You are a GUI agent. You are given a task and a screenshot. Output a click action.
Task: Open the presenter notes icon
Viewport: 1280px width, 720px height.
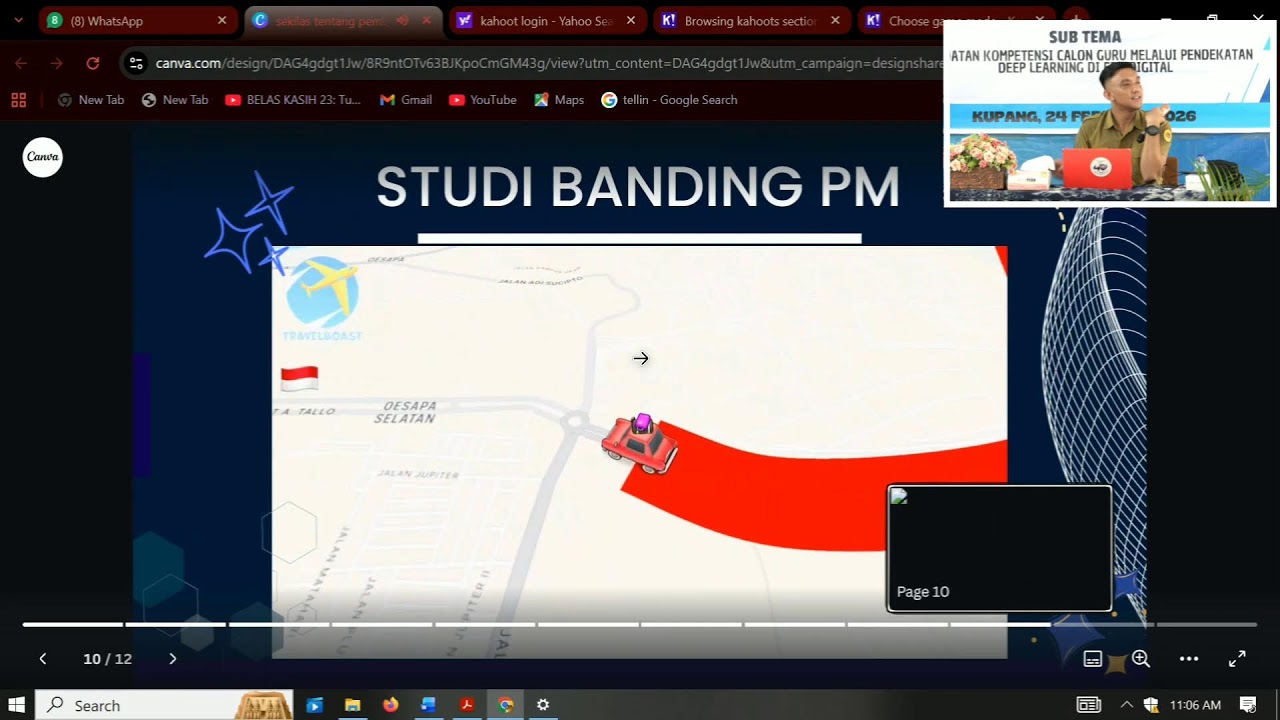tap(1093, 659)
